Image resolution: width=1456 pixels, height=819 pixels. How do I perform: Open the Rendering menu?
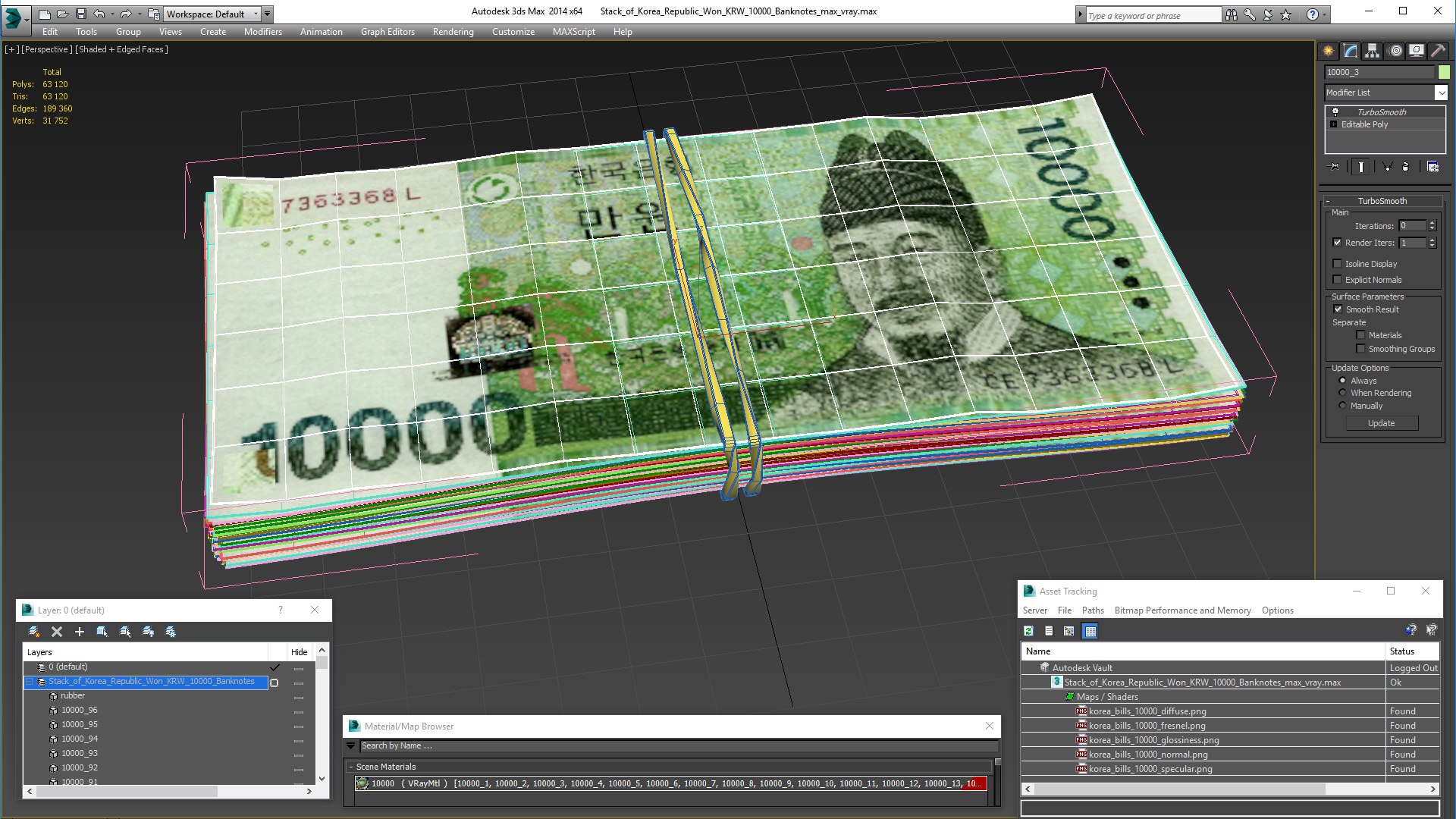(x=453, y=32)
